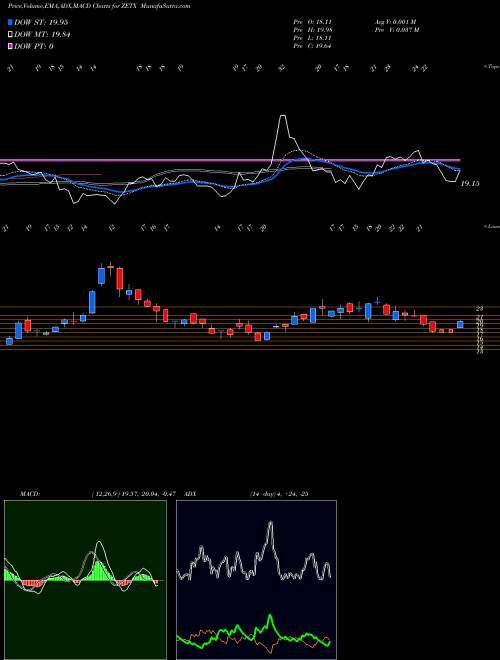
Task: Click the '<Tops' label at right edge
Action: pyautogui.click(x=491, y=67)
